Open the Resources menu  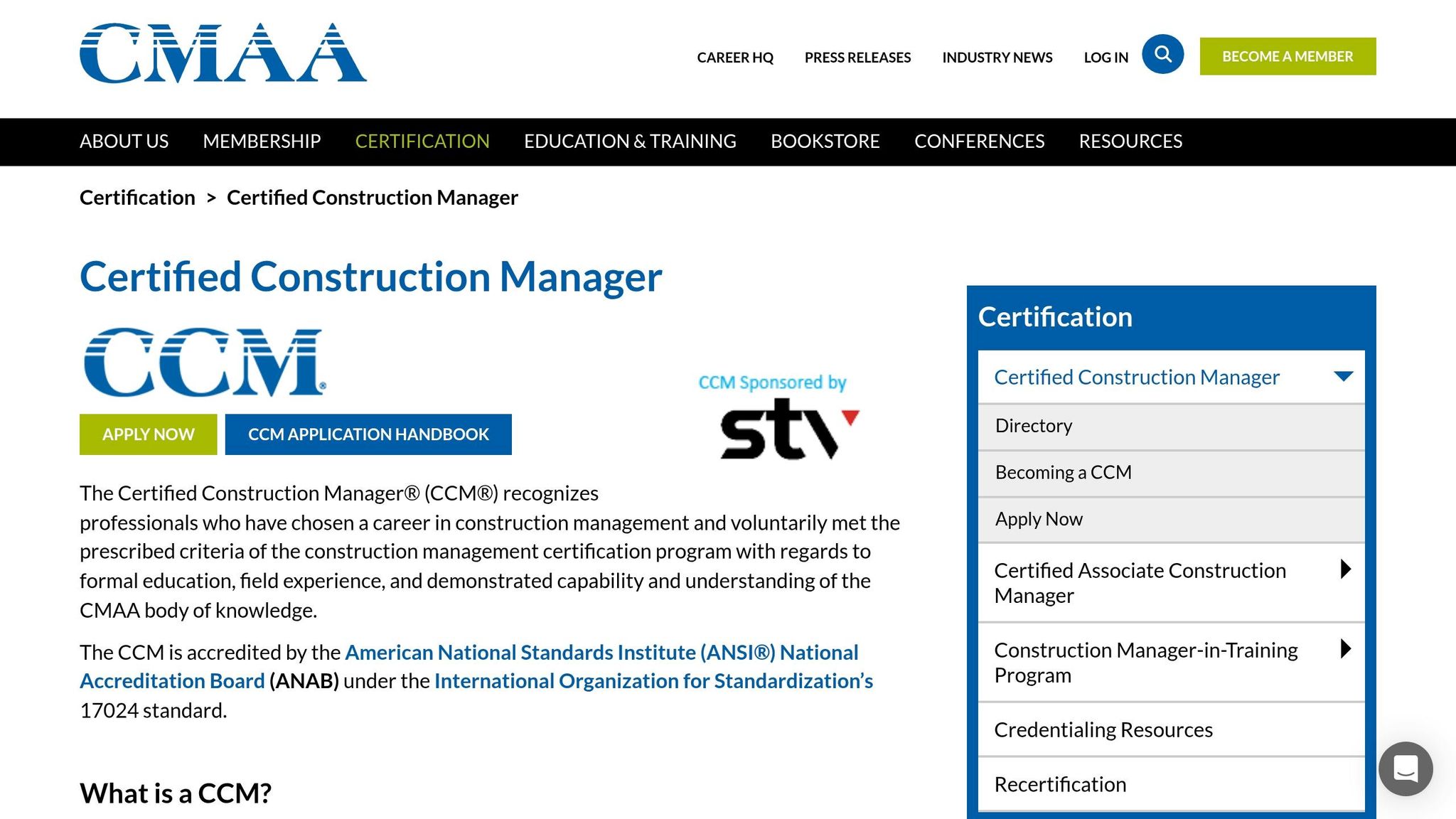pyautogui.click(x=1130, y=141)
